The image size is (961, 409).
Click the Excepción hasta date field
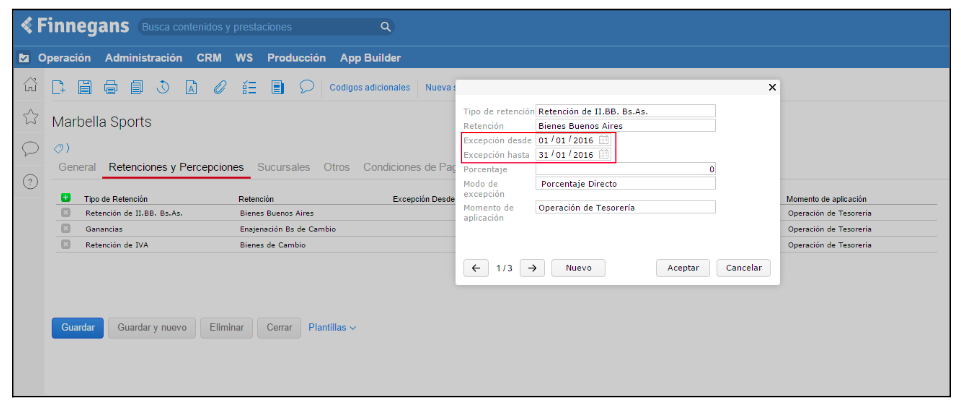[x=574, y=155]
